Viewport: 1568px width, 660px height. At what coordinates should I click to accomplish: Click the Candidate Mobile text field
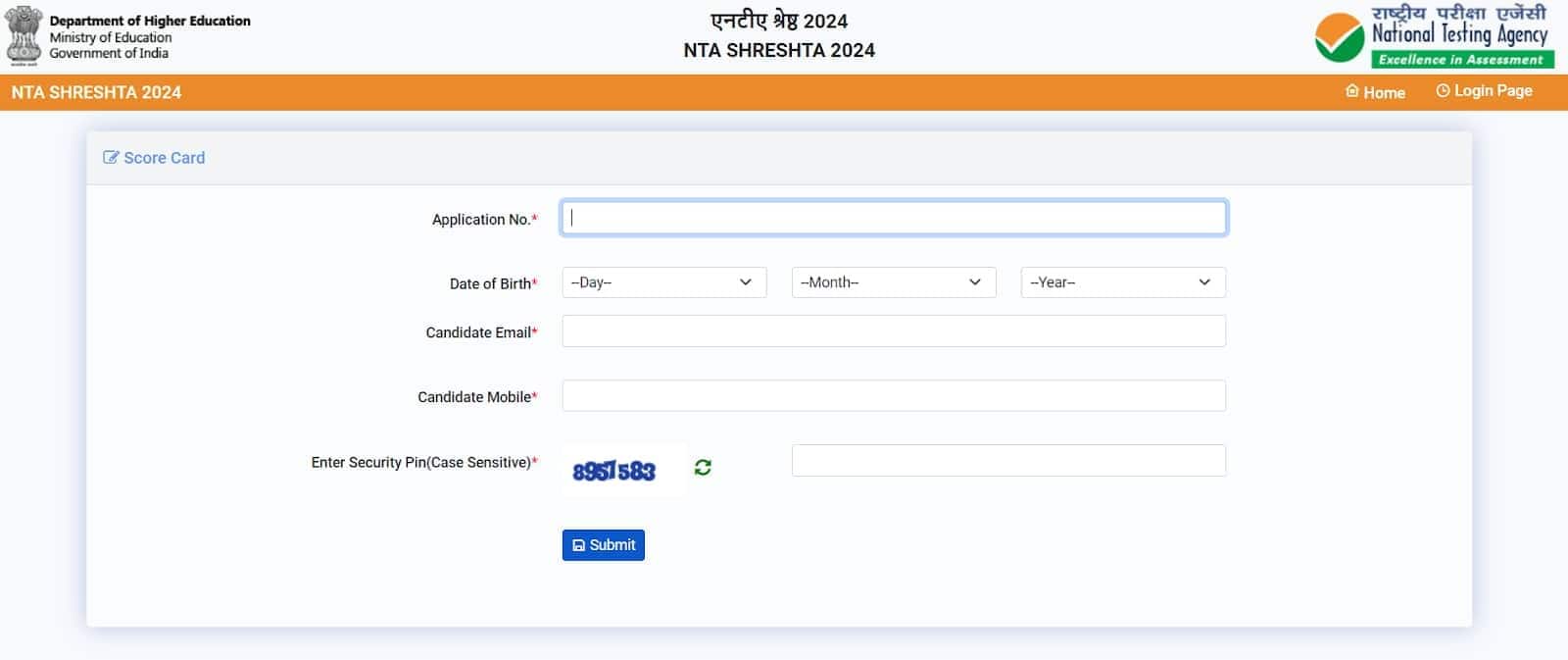(893, 396)
